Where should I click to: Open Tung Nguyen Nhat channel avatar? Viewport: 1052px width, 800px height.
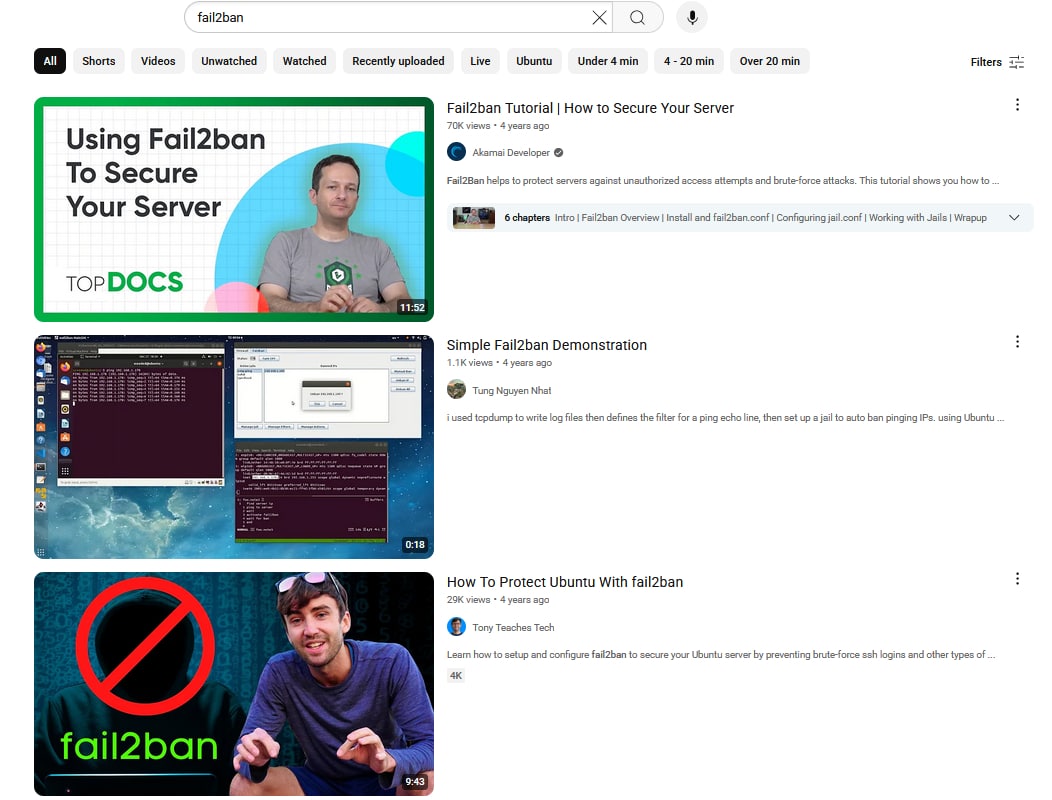point(456,389)
